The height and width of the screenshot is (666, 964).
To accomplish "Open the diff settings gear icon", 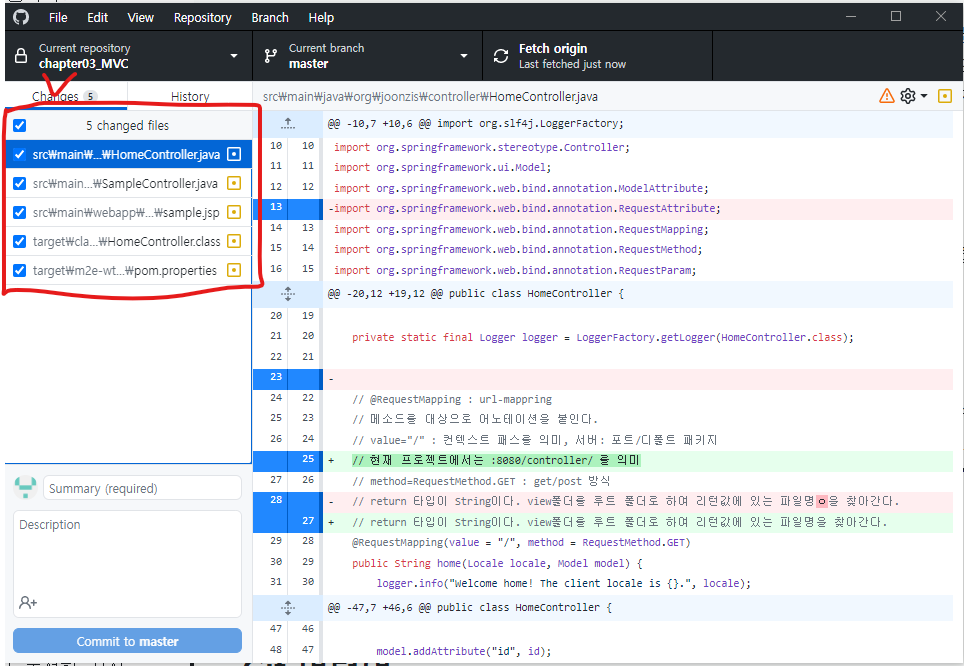I will point(907,96).
